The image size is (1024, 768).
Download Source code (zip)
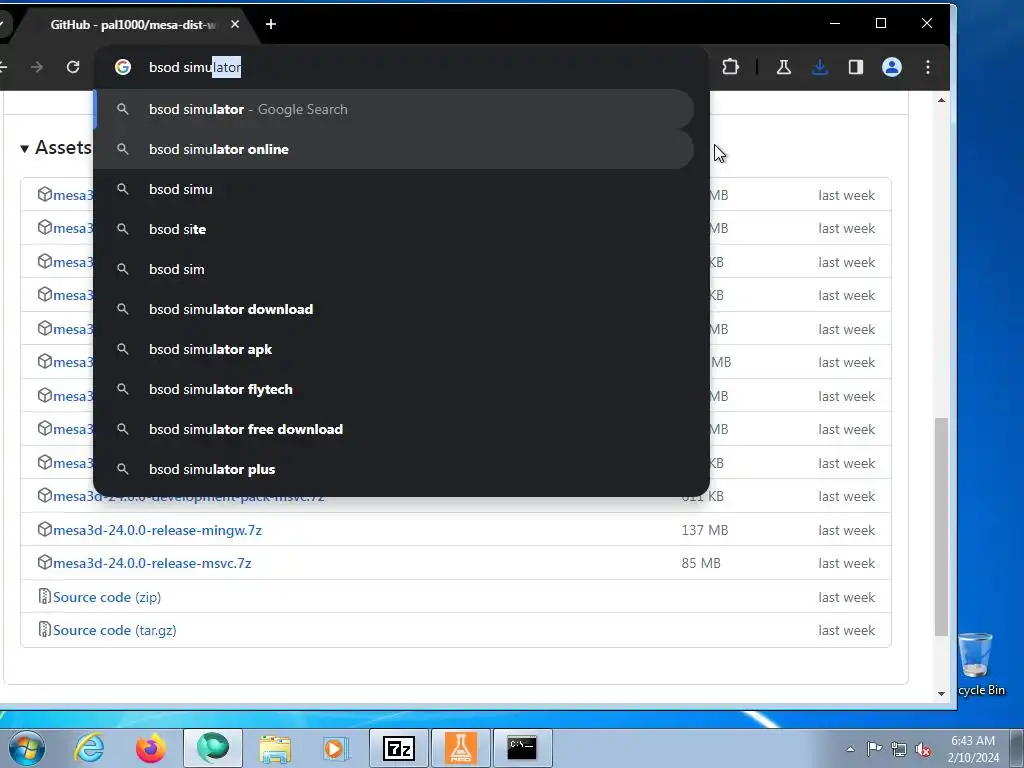(107, 598)
